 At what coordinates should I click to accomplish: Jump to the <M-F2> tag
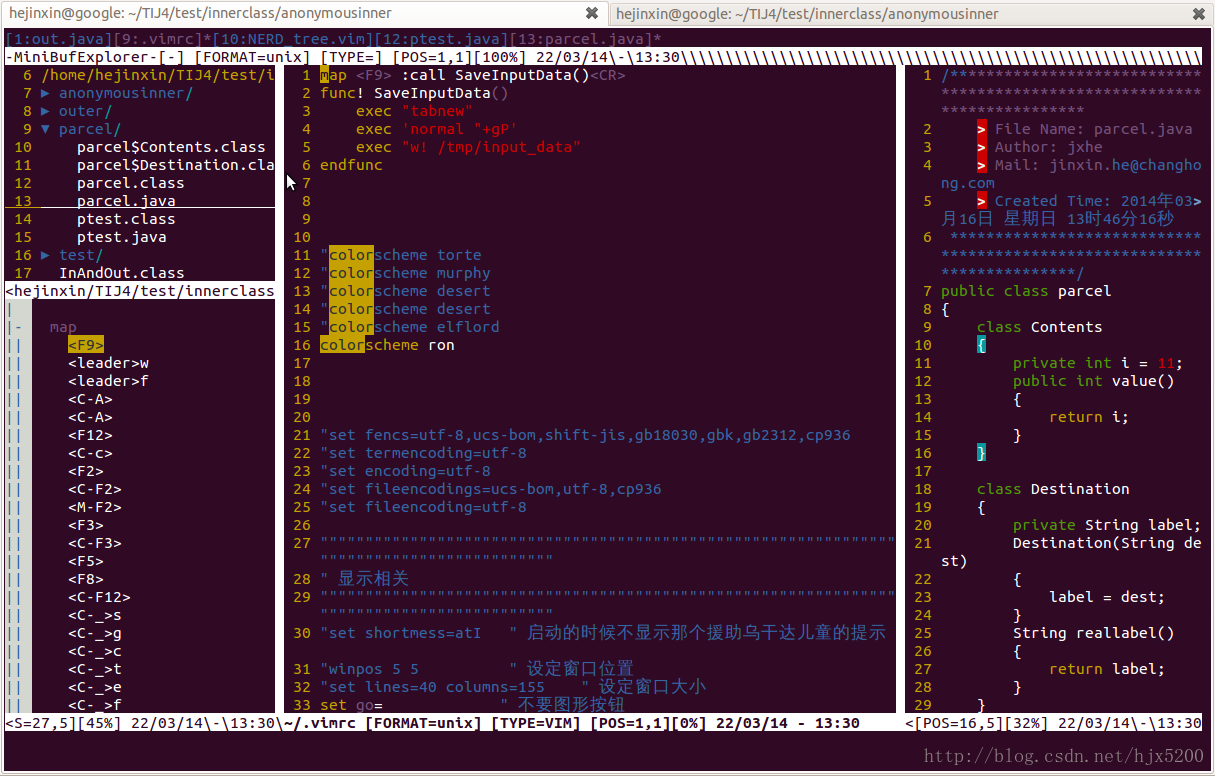(95, 507)
